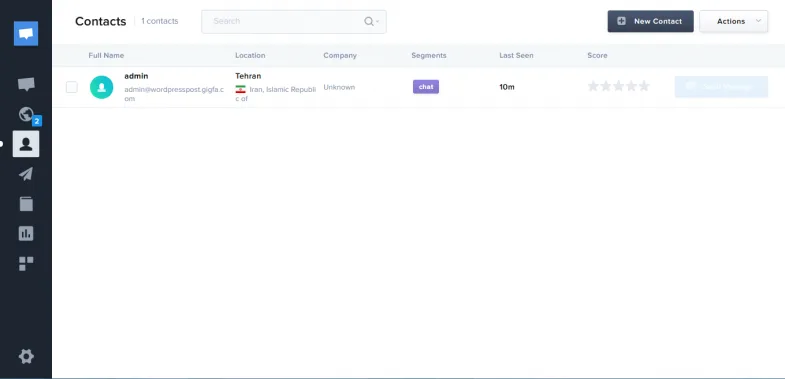Click the Location column header
785x379 pixels.
click(250, 56)
